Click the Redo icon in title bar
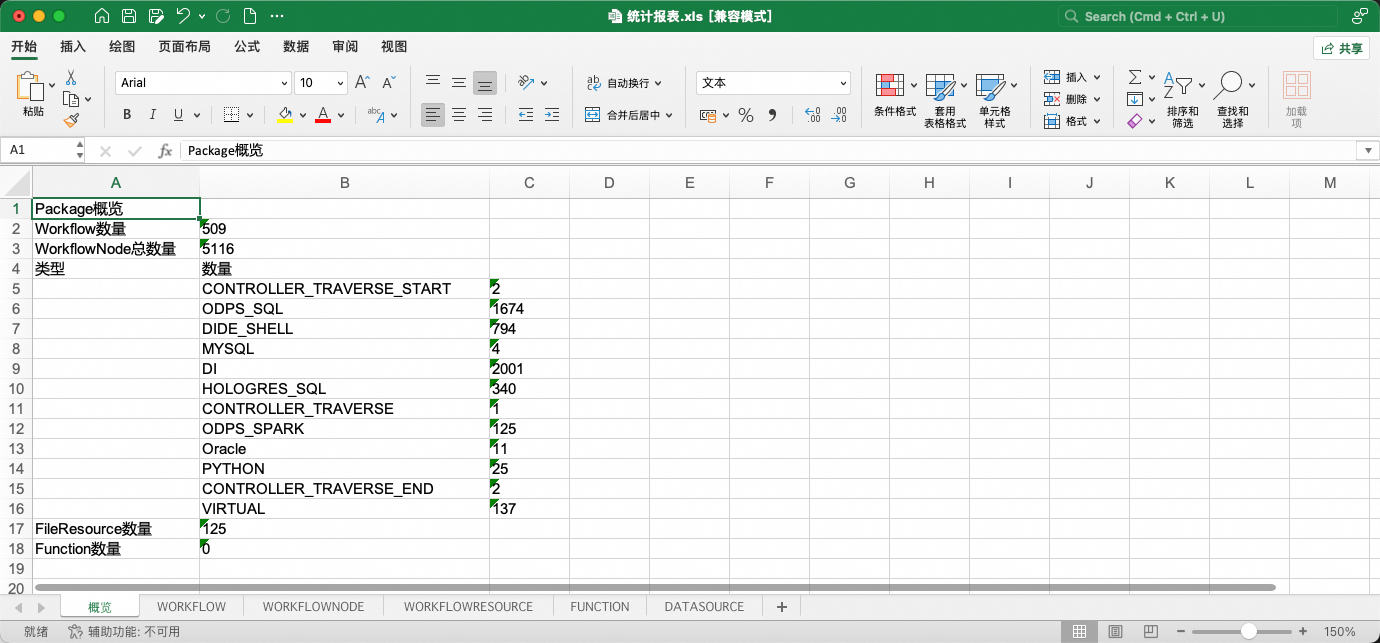The image size is (1380, 643). click(222, 16)
